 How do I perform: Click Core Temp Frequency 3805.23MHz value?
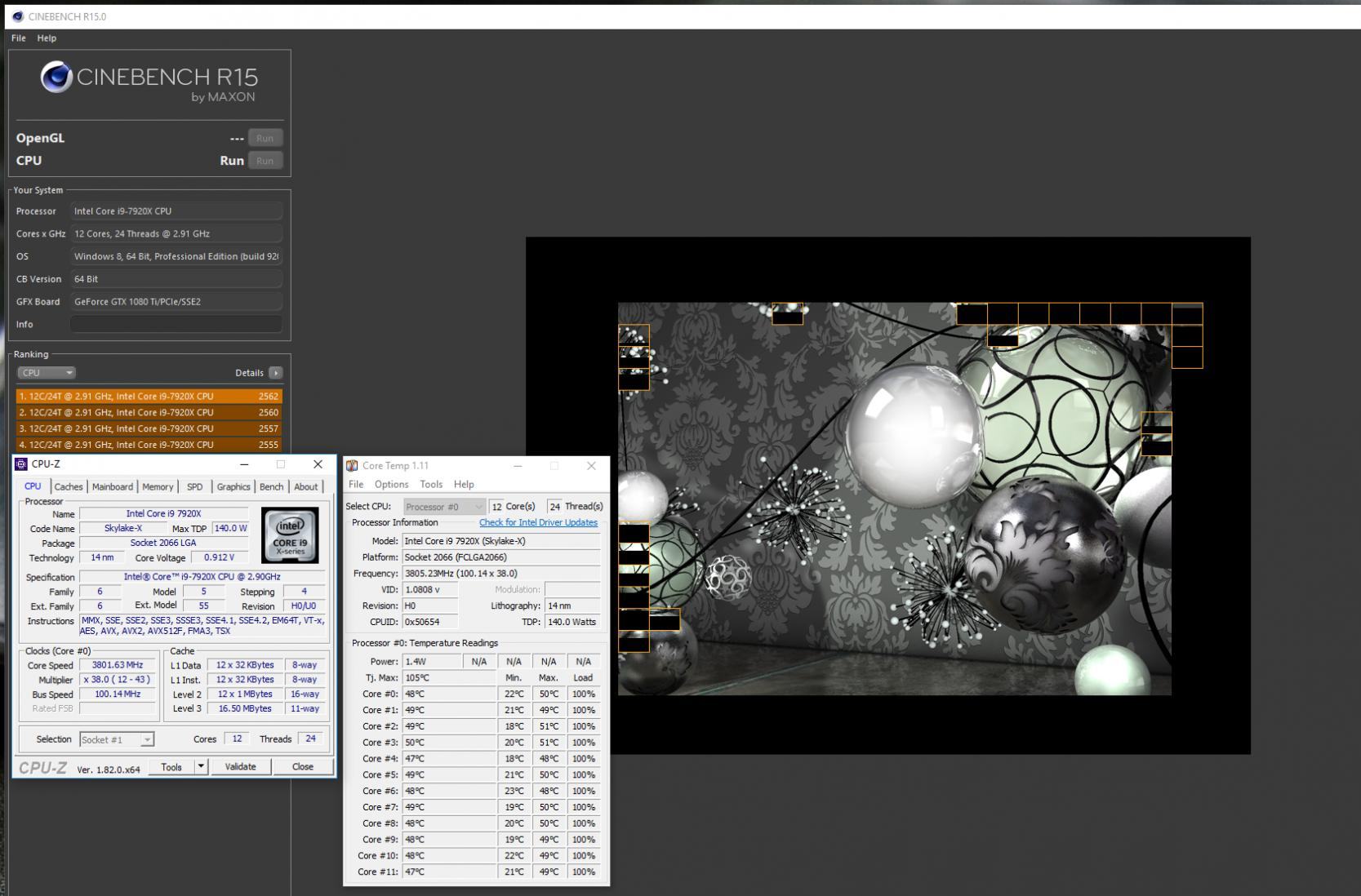pos(501,574)
